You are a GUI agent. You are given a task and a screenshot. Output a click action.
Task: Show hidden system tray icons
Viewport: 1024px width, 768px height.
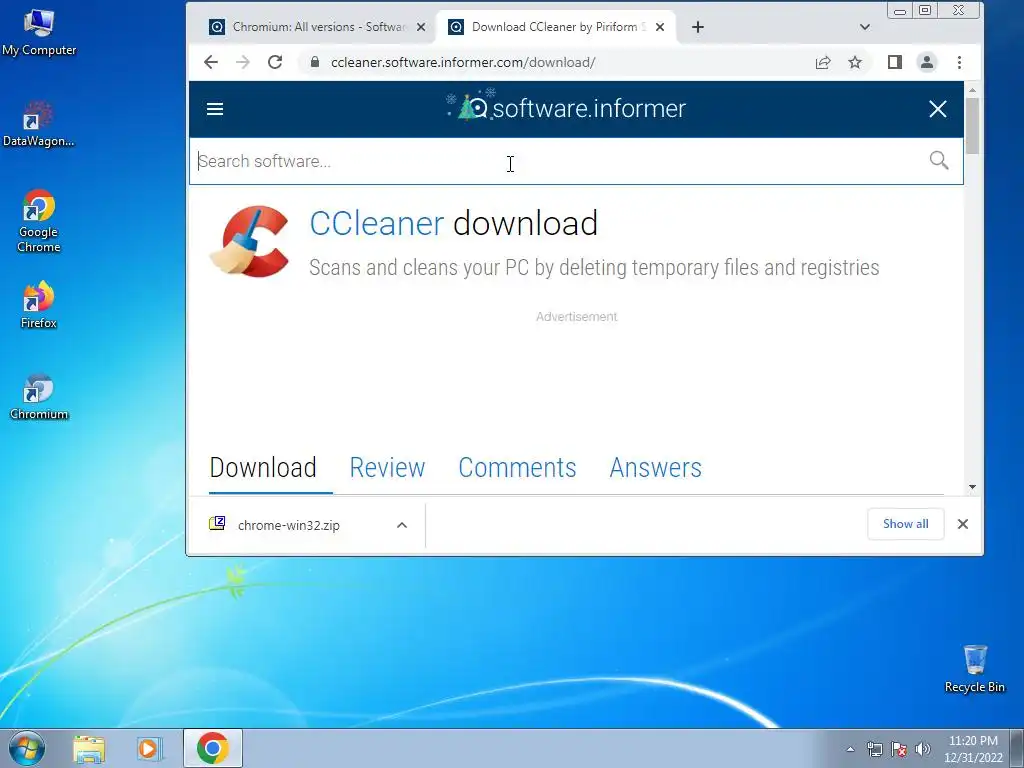850,749
